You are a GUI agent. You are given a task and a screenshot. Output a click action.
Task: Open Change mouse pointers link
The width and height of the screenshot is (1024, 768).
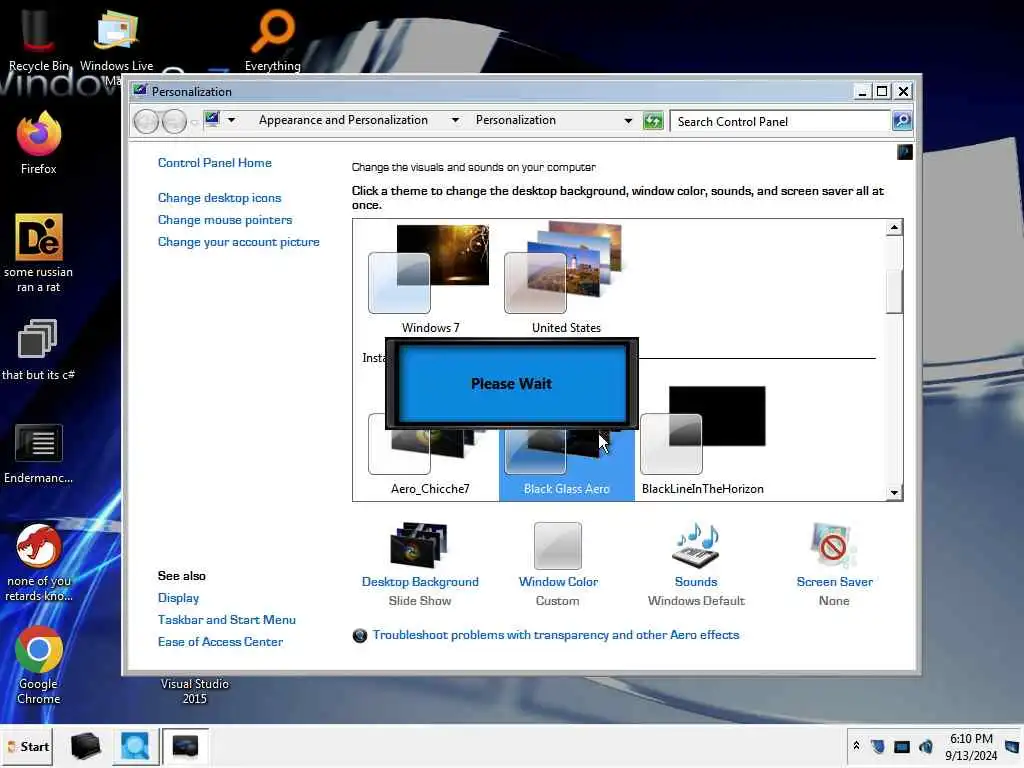pos(225,220)
